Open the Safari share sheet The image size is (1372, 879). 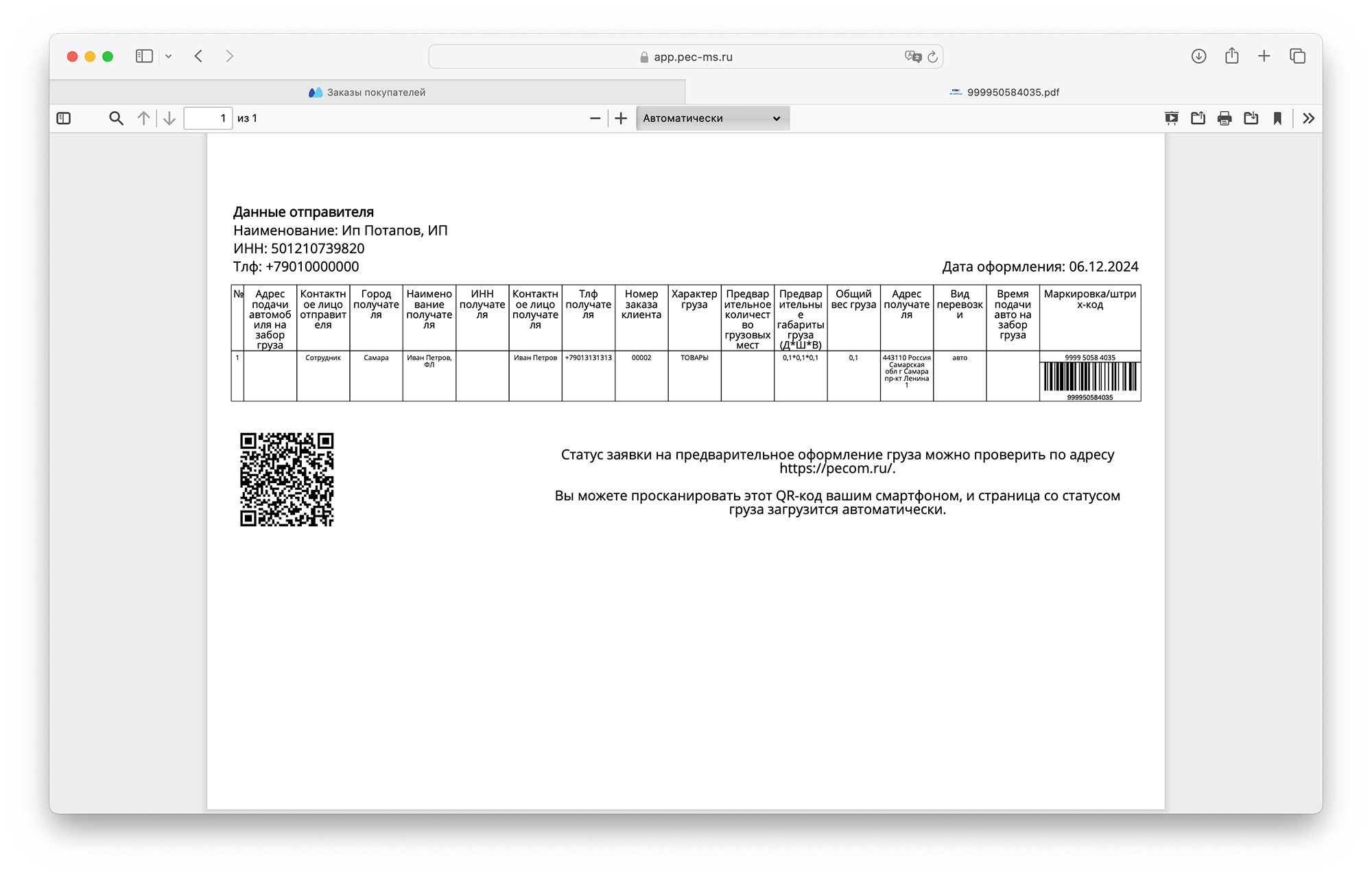tap(1232, 56)
